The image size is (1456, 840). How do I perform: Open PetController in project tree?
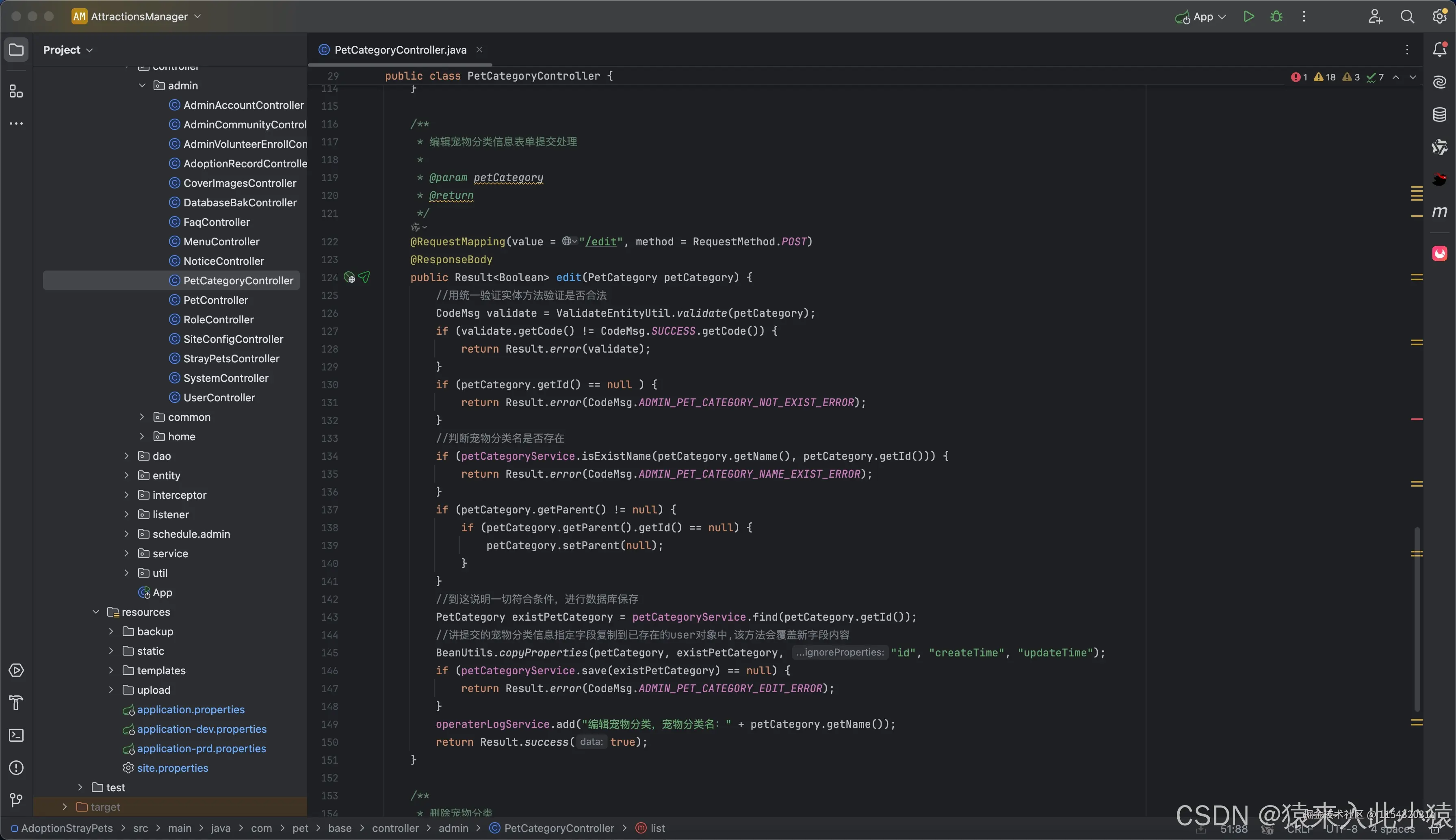click(215, 300)
